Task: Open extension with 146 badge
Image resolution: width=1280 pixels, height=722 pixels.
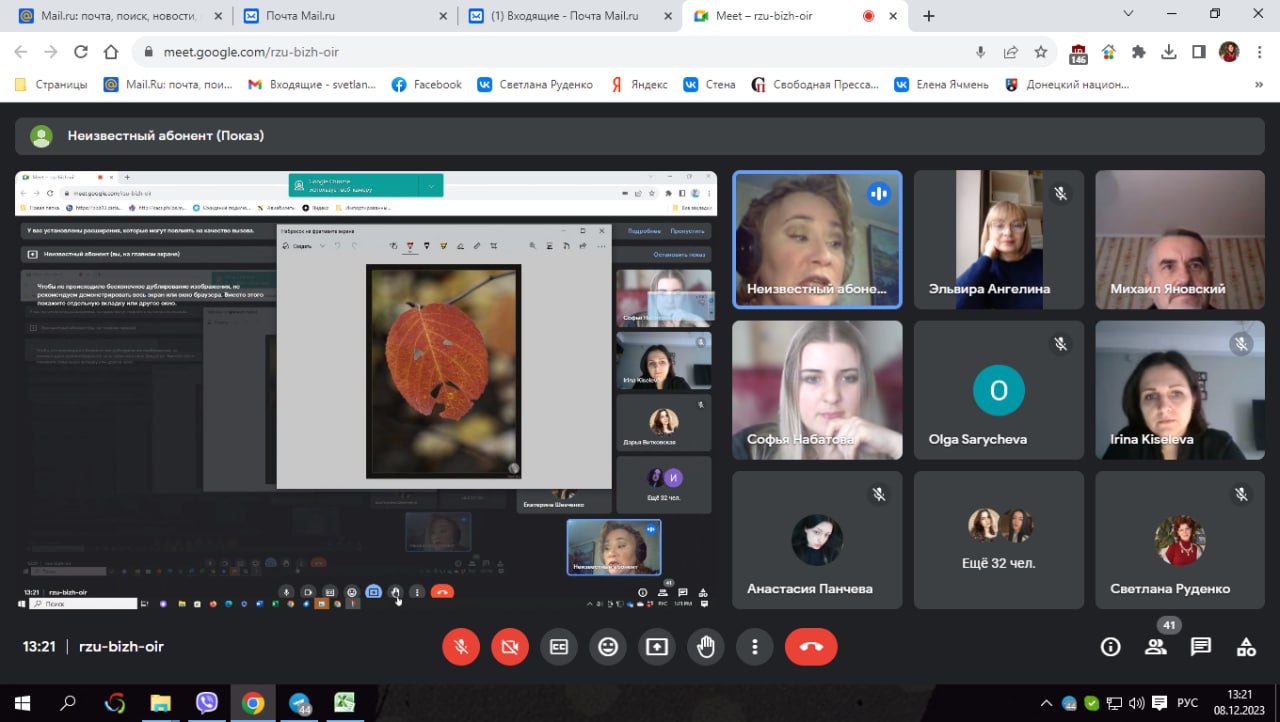Action: pos(1078,53)
